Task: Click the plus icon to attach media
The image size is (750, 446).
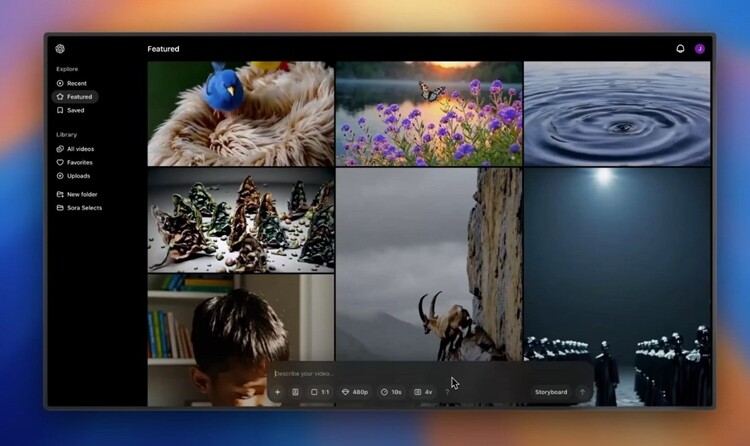Action: (x=278, y=392)
